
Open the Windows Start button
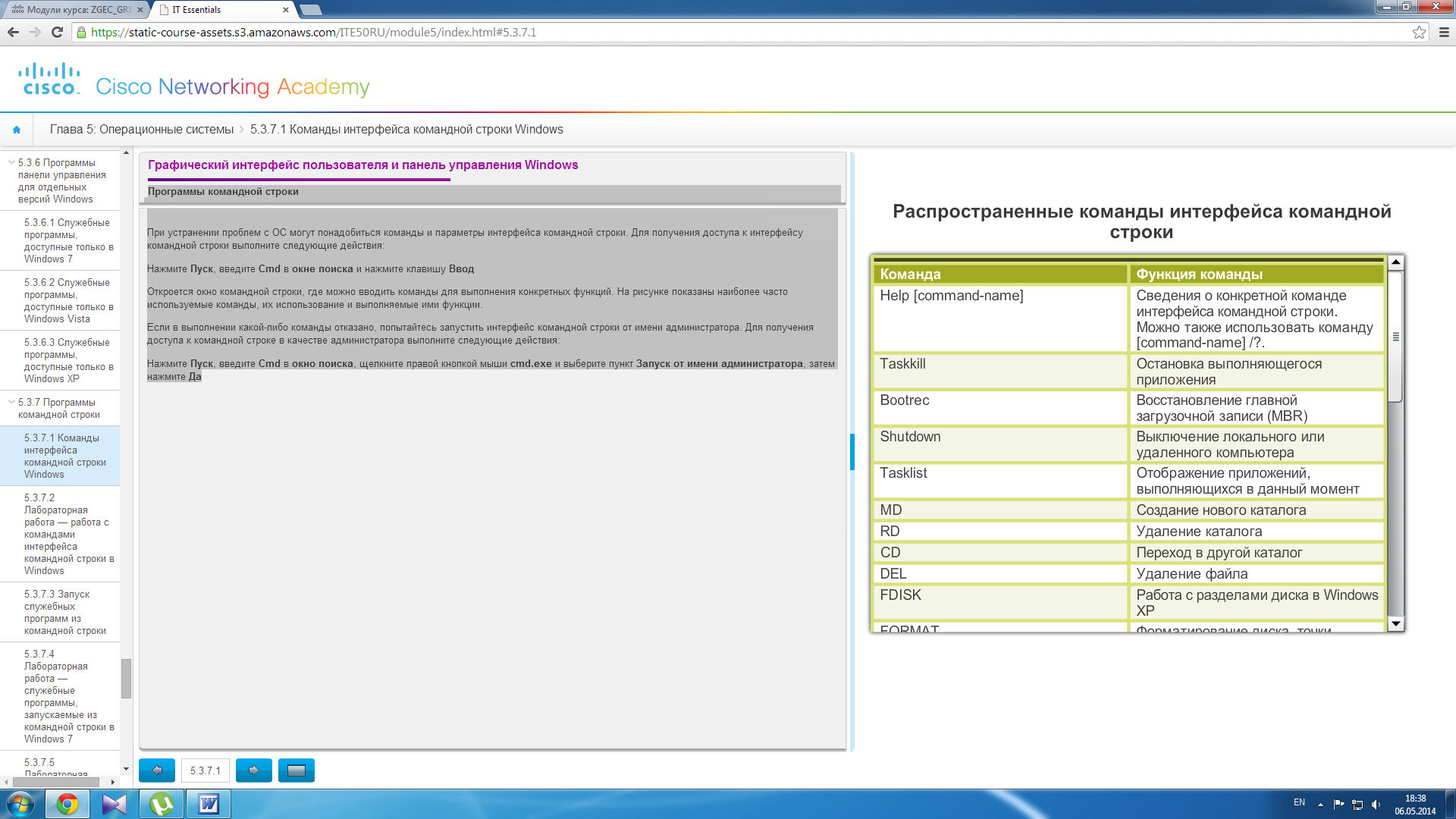[20, 804]
